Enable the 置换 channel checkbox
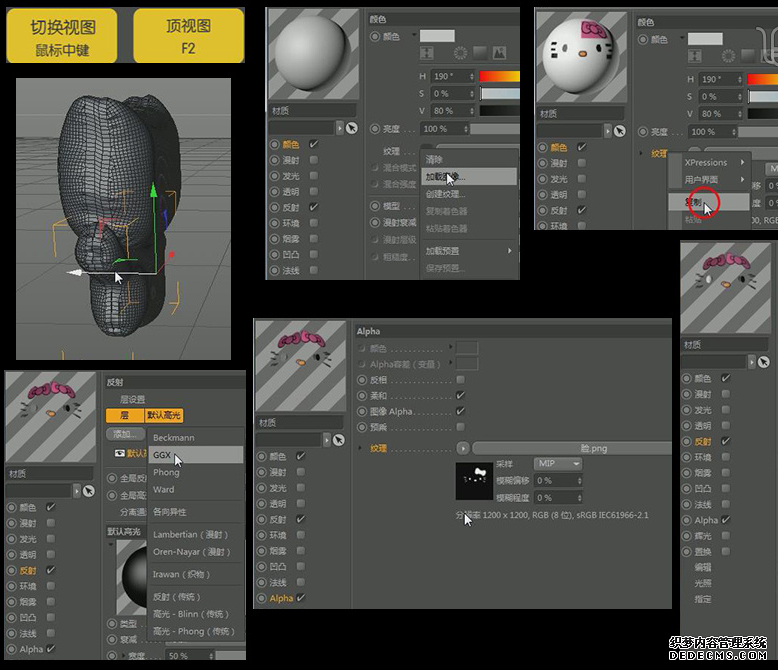 tap(725, 551)
